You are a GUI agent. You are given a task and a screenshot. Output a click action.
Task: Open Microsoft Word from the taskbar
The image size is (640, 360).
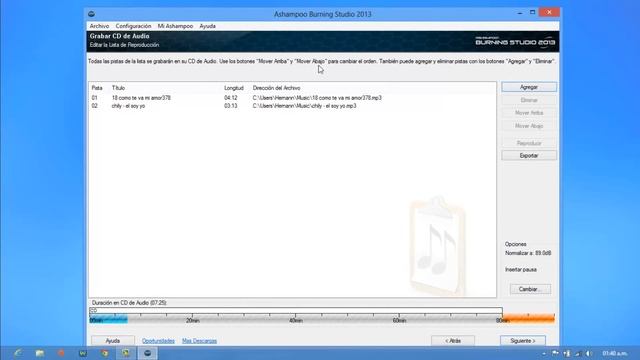tap(83, 353)
